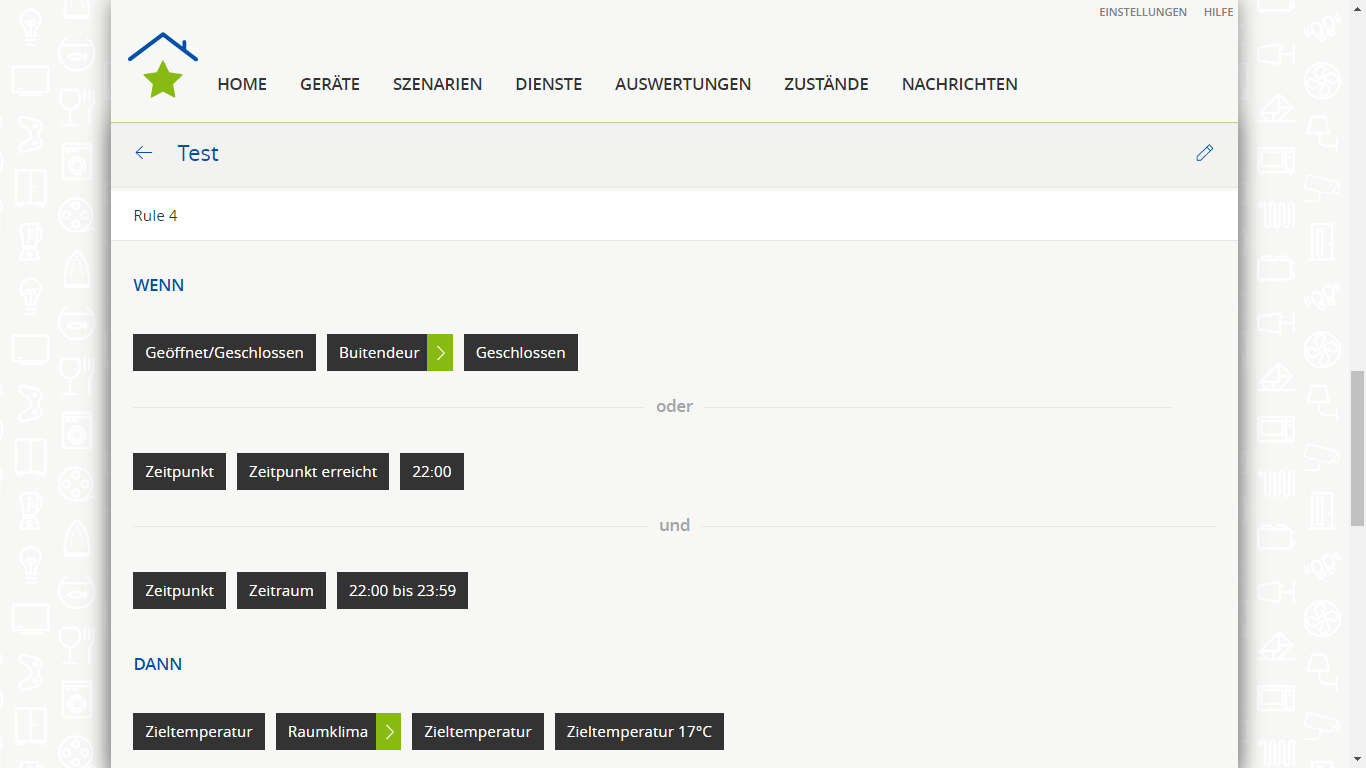Go back using the left arrow icon
Screen dimensions: 1366x768
144,153
